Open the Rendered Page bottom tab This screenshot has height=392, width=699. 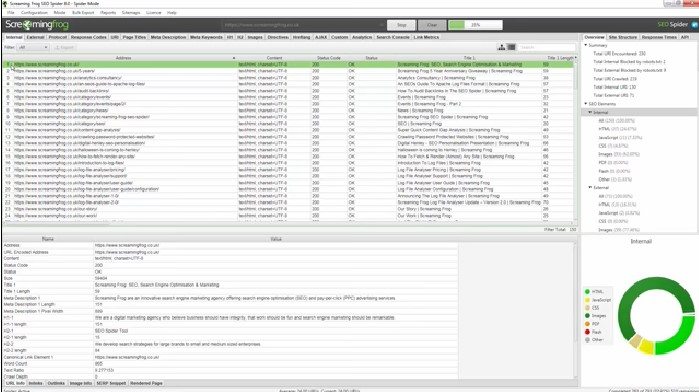tap(146, 383)
